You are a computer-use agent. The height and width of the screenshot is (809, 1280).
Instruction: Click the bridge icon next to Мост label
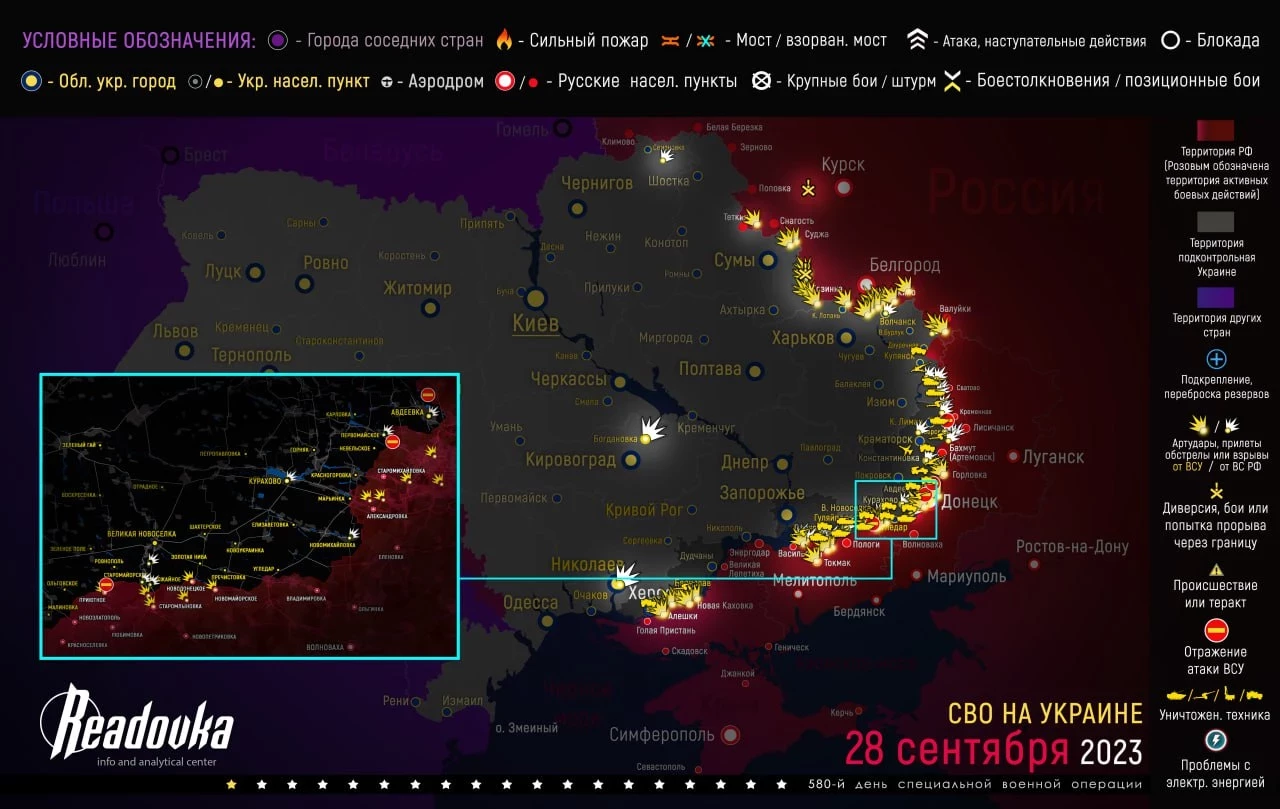(x=670, y=41)
